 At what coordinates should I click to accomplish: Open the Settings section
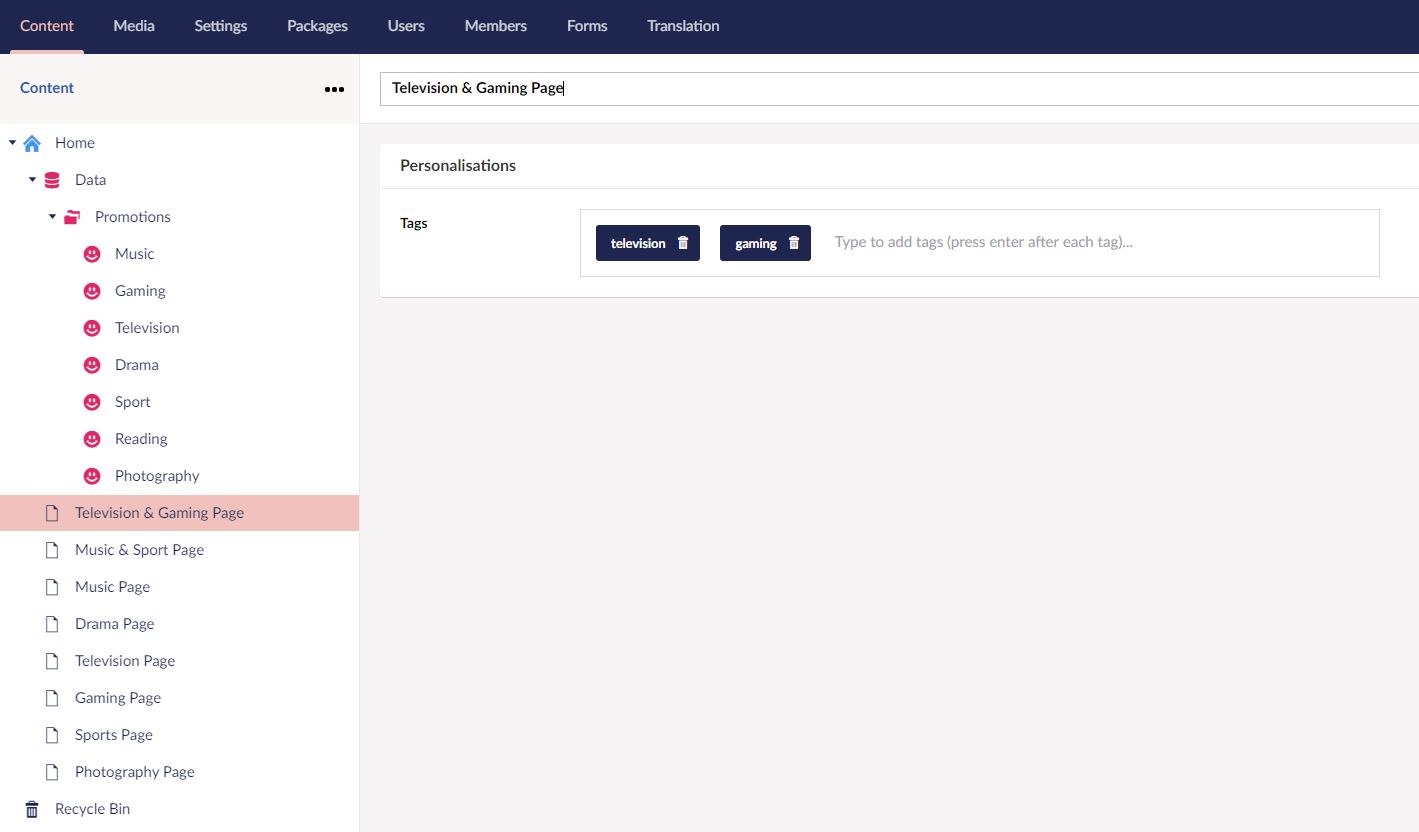pyautogui.click(x=221, y=26)
